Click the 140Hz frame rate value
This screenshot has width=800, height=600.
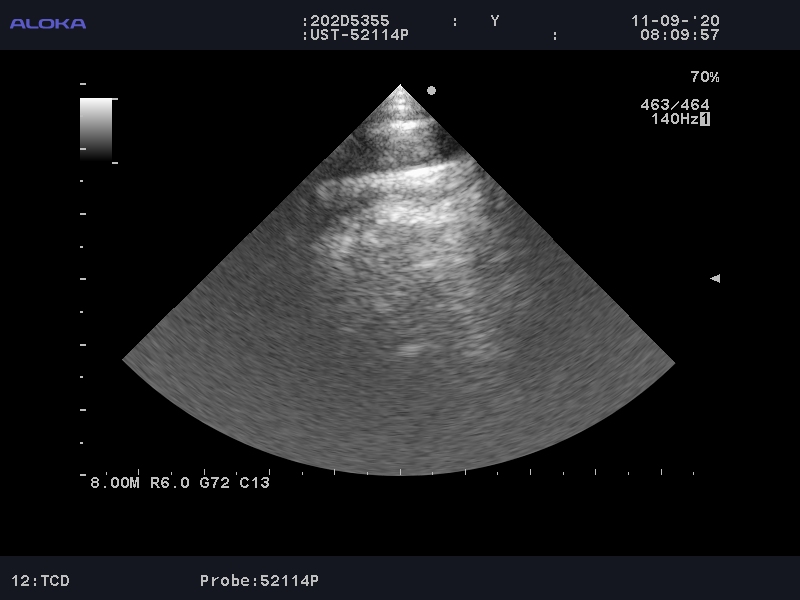coord(674,119)
